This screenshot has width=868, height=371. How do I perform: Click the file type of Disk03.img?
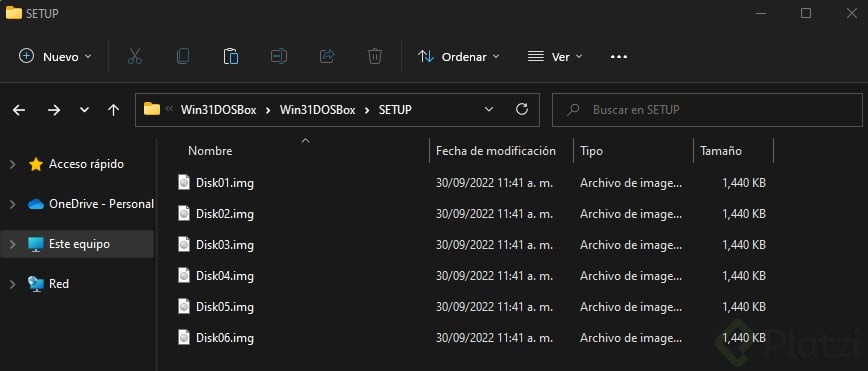[x=631, y=245]
